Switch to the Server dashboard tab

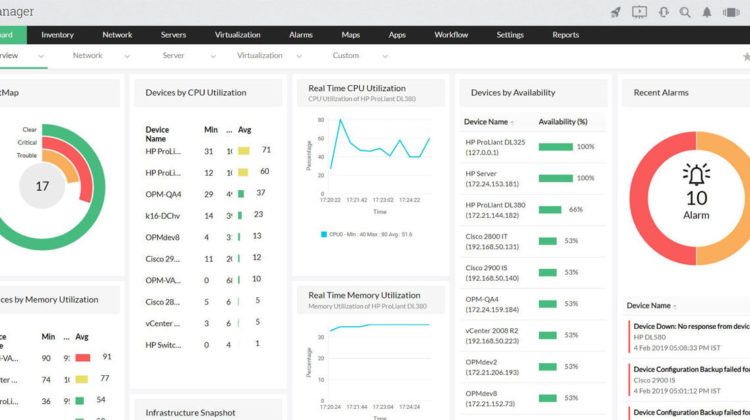point(173,55)
